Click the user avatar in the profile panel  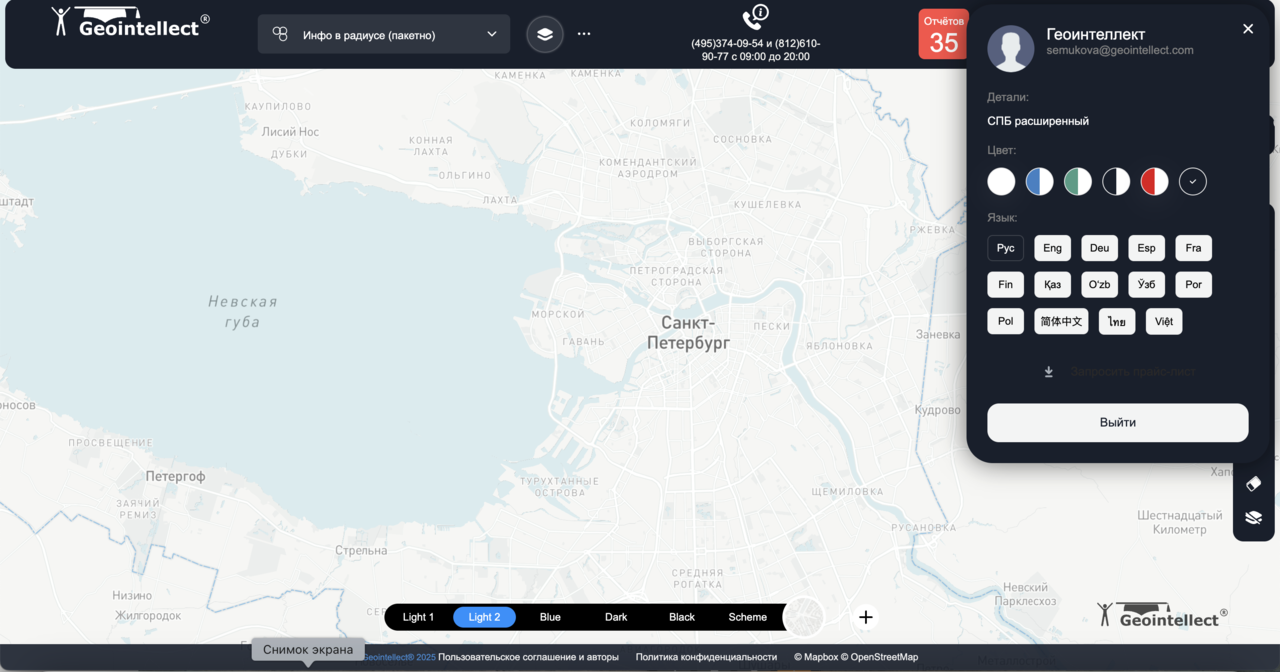(1010, 48)
